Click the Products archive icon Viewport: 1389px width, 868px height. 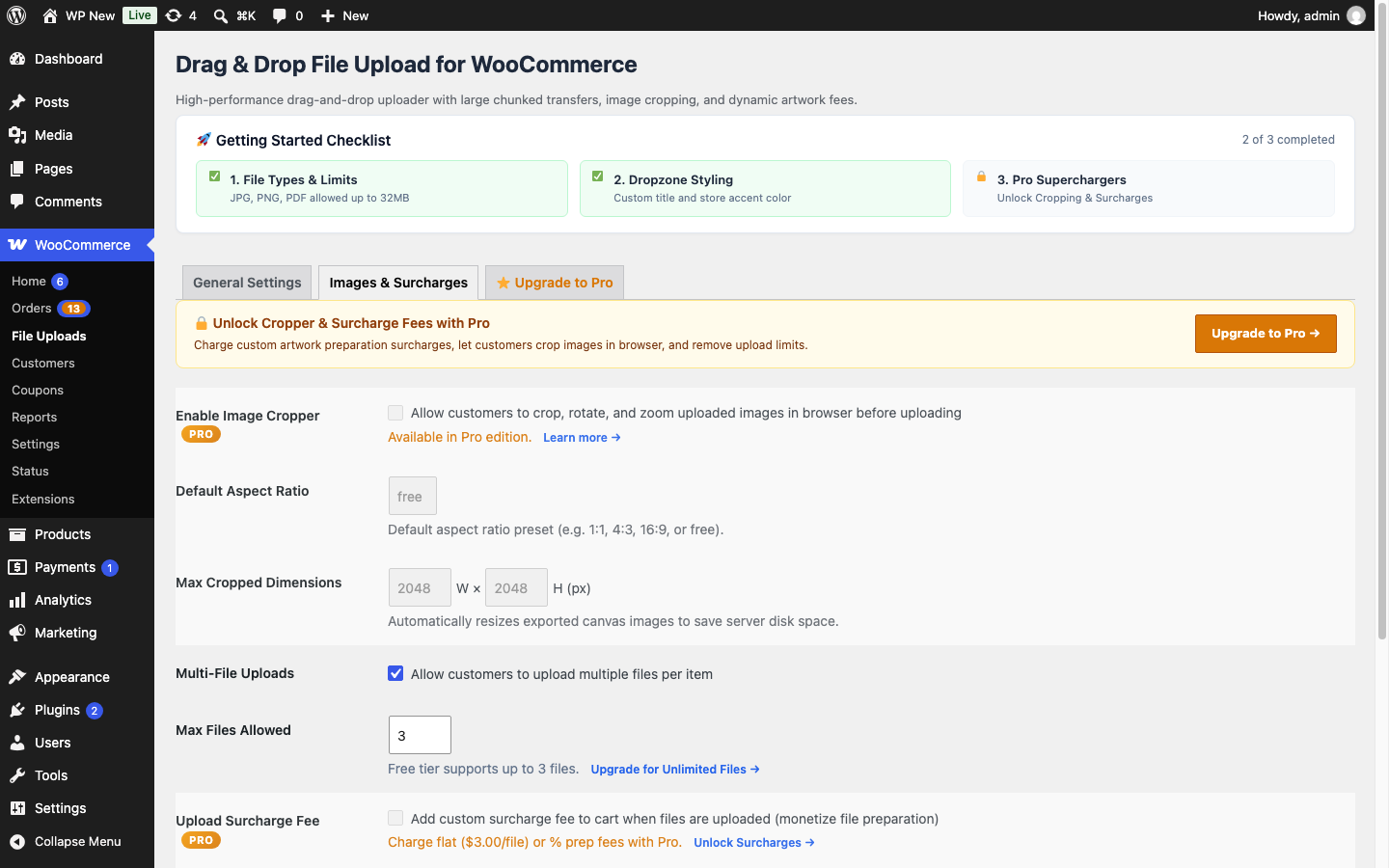[17, 534]
